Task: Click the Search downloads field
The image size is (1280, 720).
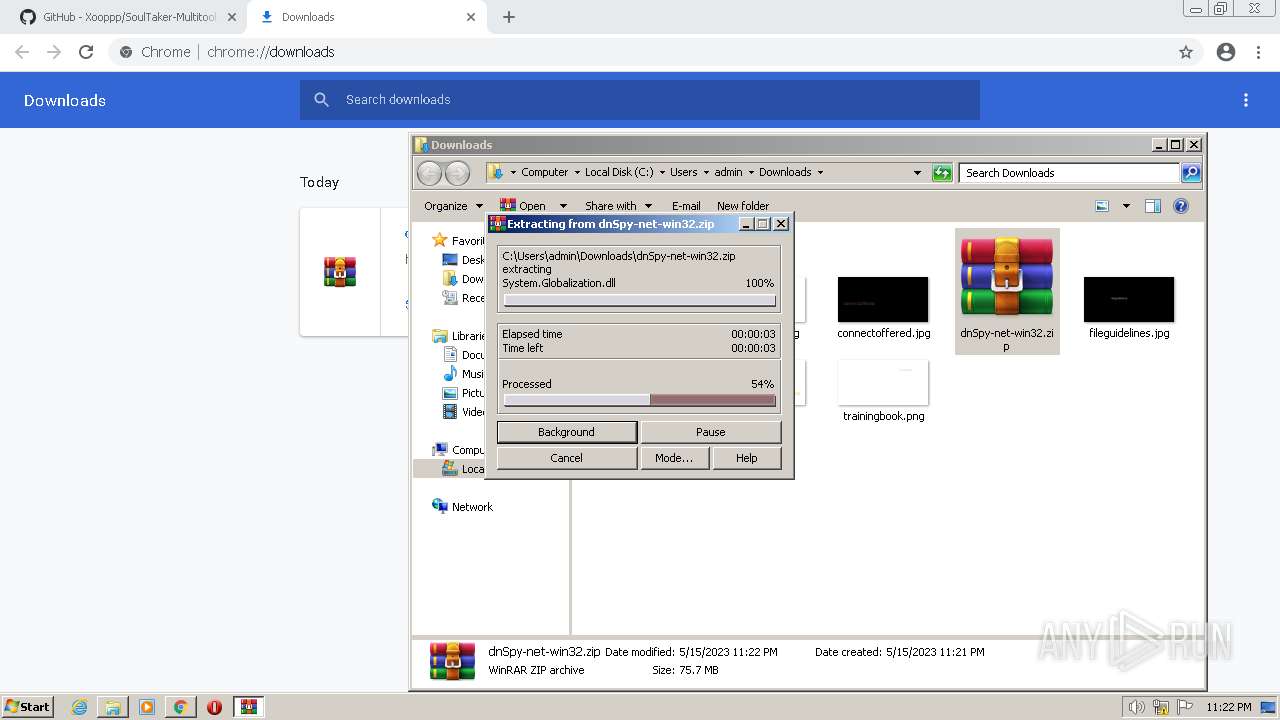Action: tap(640, 100)
